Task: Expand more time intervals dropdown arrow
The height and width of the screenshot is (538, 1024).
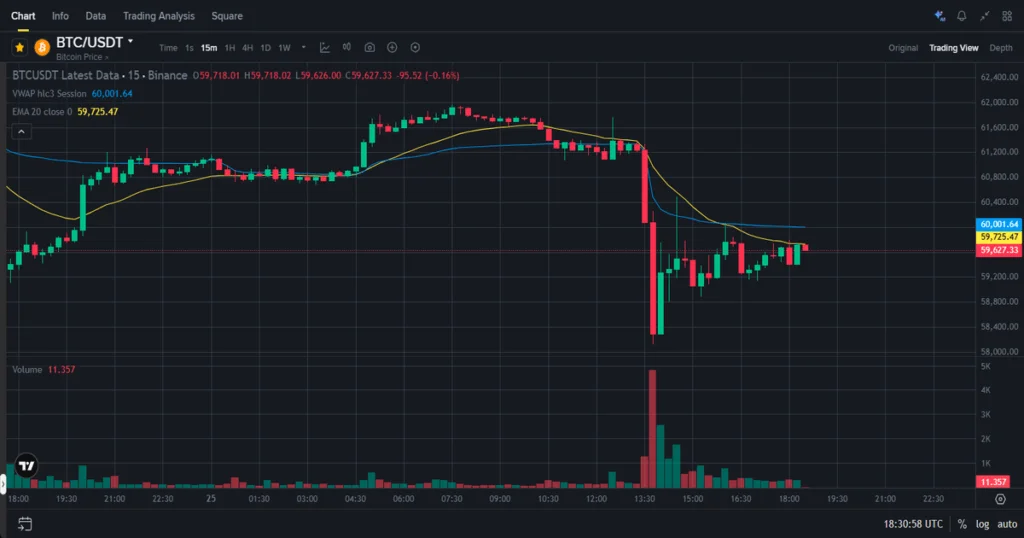Action: pyautogui.click(x=304, y=47)
